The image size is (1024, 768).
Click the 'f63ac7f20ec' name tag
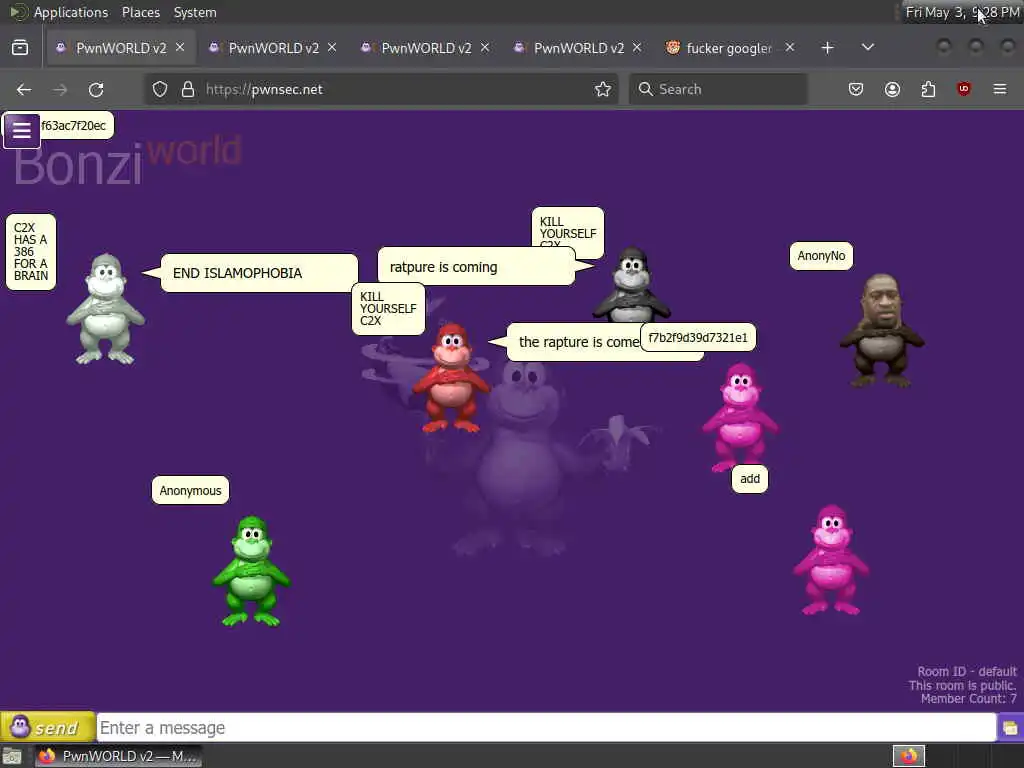[x=73, y=125]
